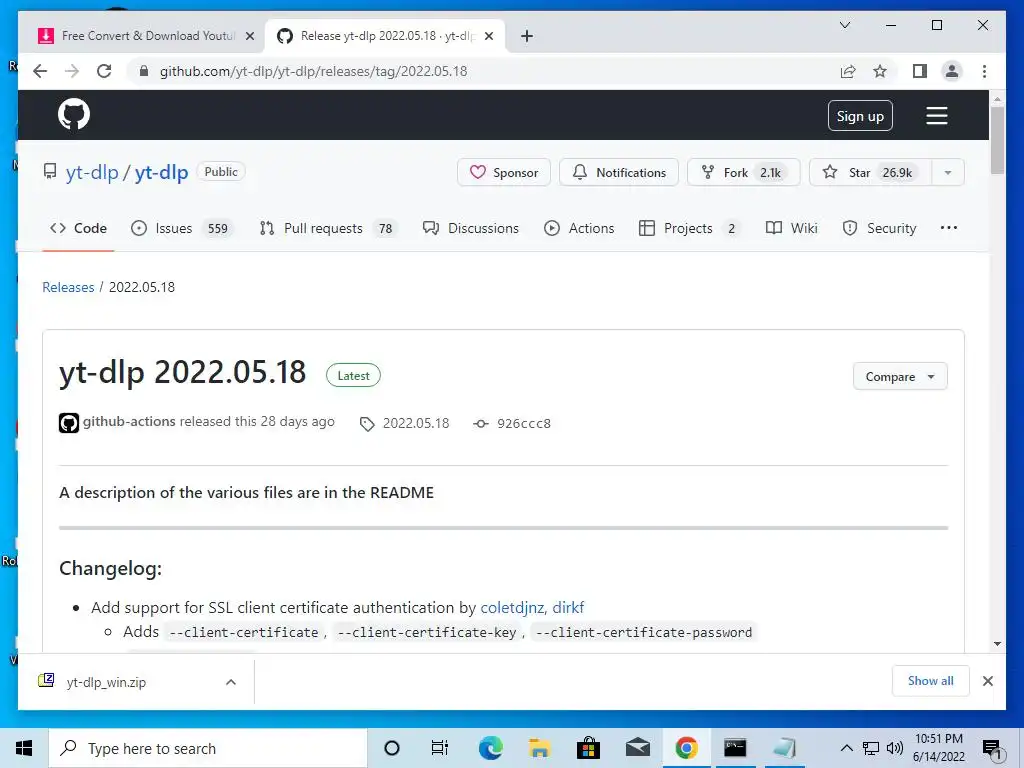1024x768 pixels.
Task: Open Chrome three-dot menu
Action: tap(984, 71)
